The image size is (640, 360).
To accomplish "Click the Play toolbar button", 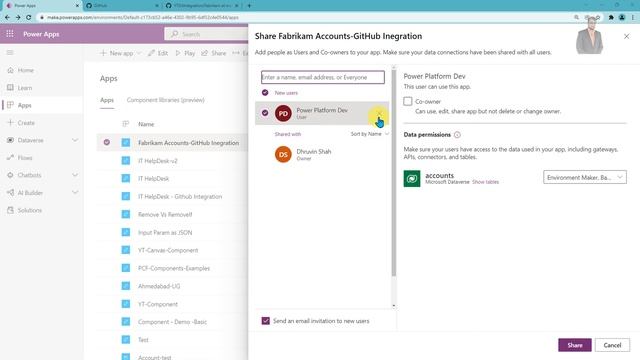I will coord(185,53).
